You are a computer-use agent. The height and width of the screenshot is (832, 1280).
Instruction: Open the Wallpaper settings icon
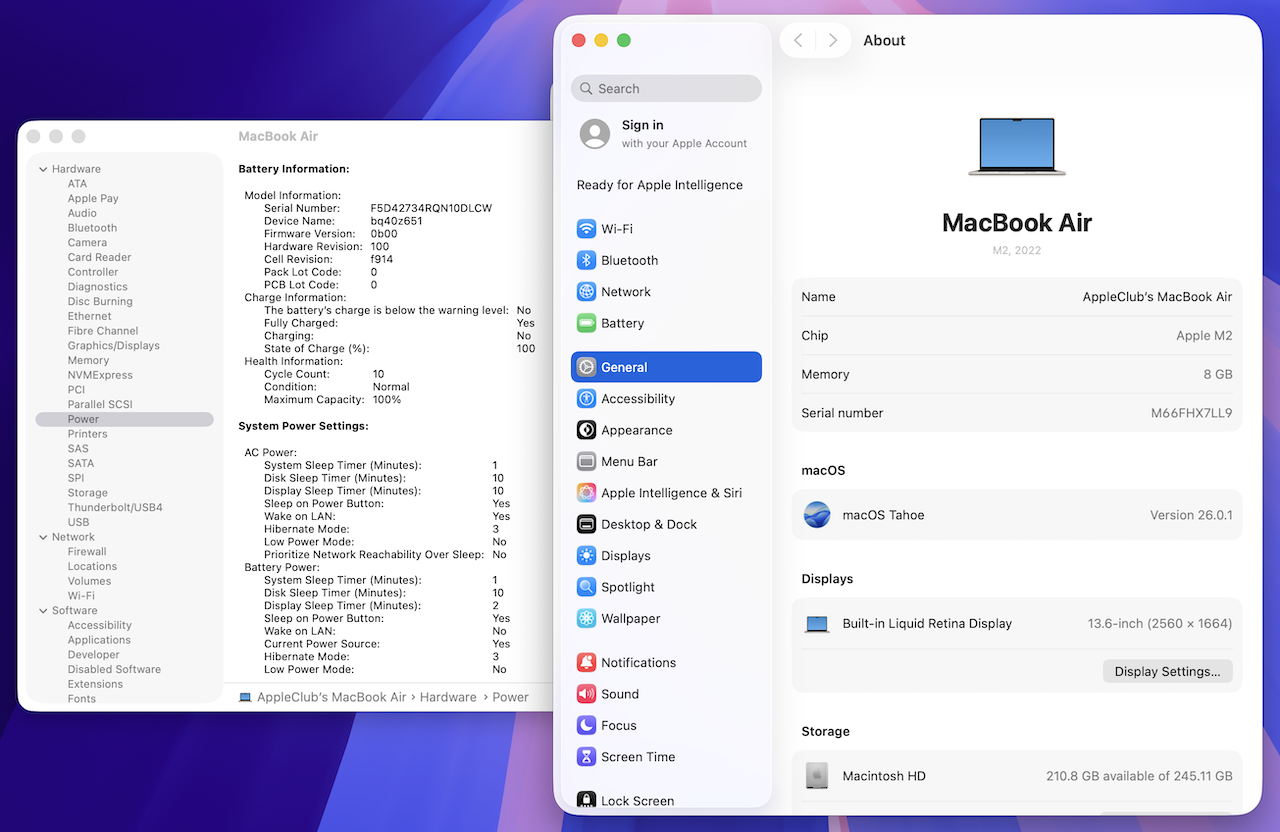(x=587, y=619)
